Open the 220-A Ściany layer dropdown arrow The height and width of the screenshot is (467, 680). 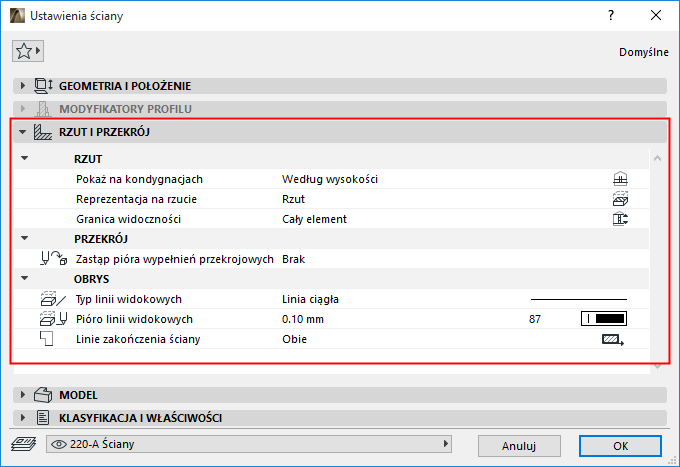(445, 444)
